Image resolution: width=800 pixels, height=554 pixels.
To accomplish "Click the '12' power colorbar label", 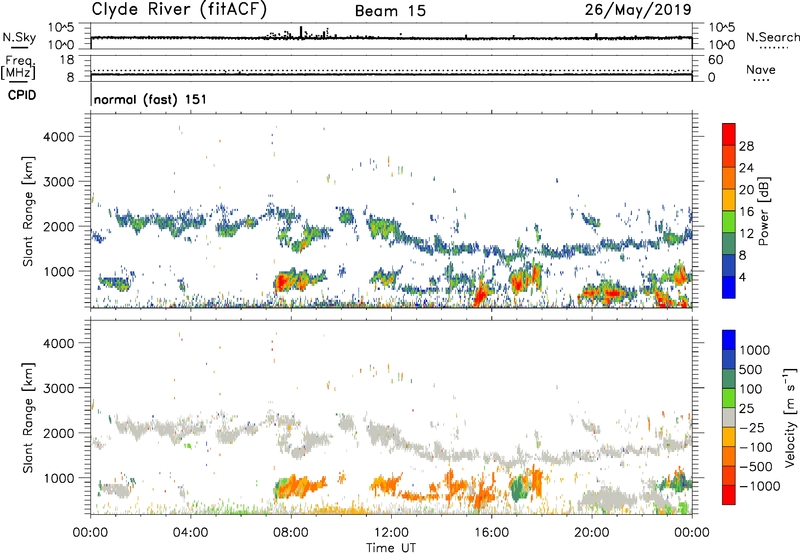I will (x=746, y=234).
